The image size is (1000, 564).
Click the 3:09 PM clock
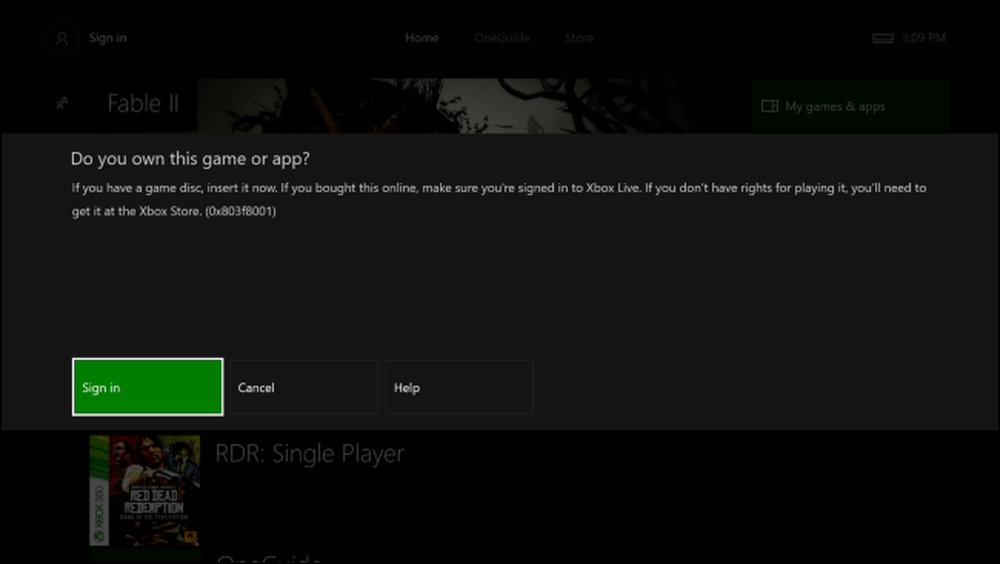tap(923, 38)
